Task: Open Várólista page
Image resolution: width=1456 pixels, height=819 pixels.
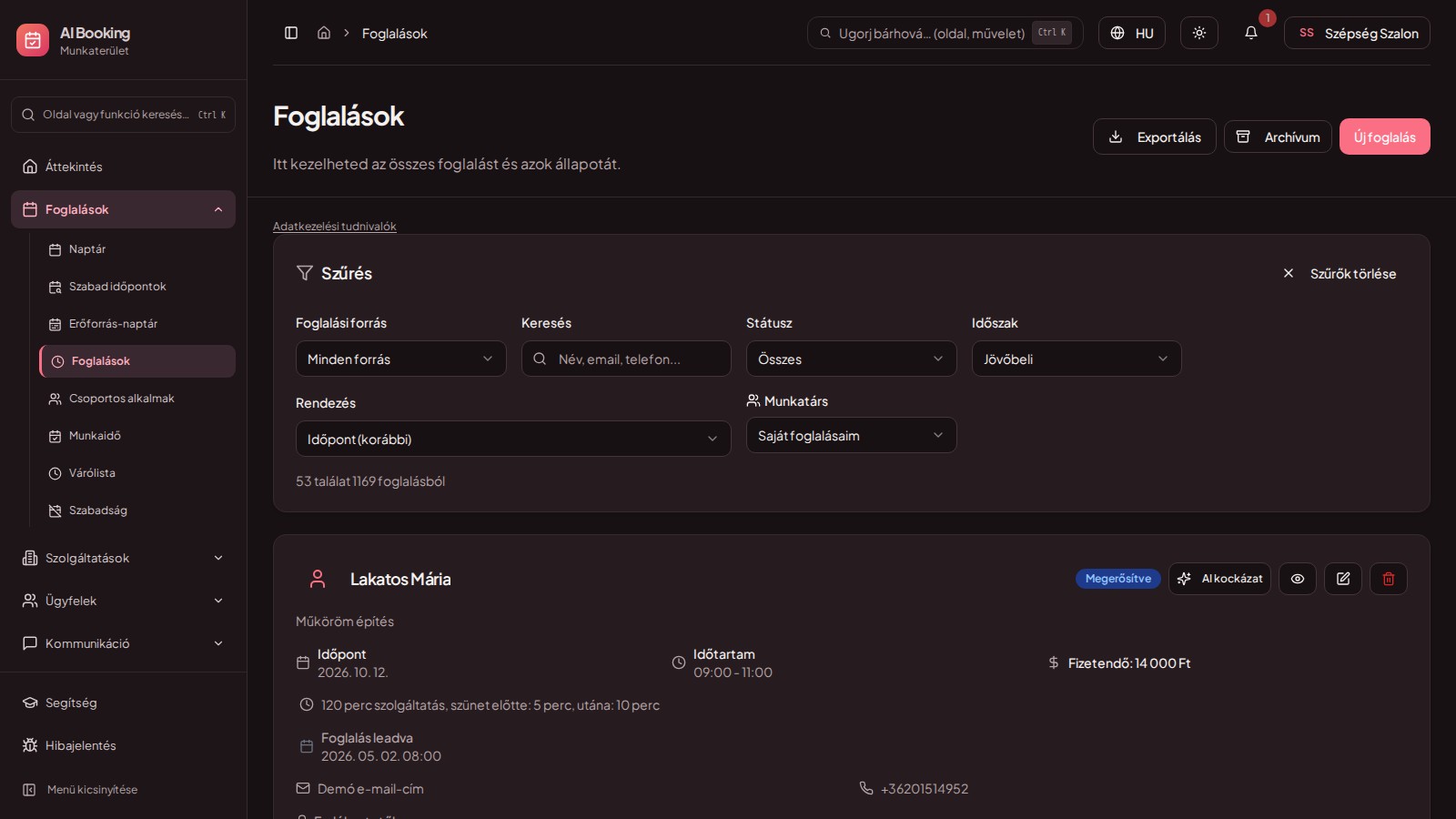Action: point(136,473)
